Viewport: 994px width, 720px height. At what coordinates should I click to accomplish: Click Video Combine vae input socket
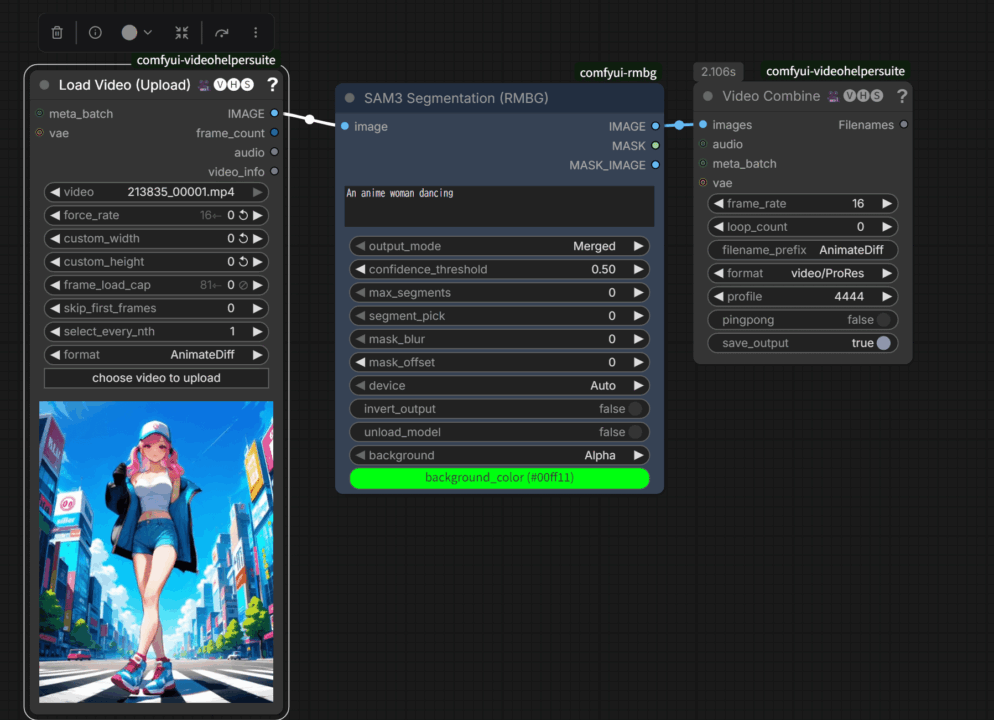point(703,183)
